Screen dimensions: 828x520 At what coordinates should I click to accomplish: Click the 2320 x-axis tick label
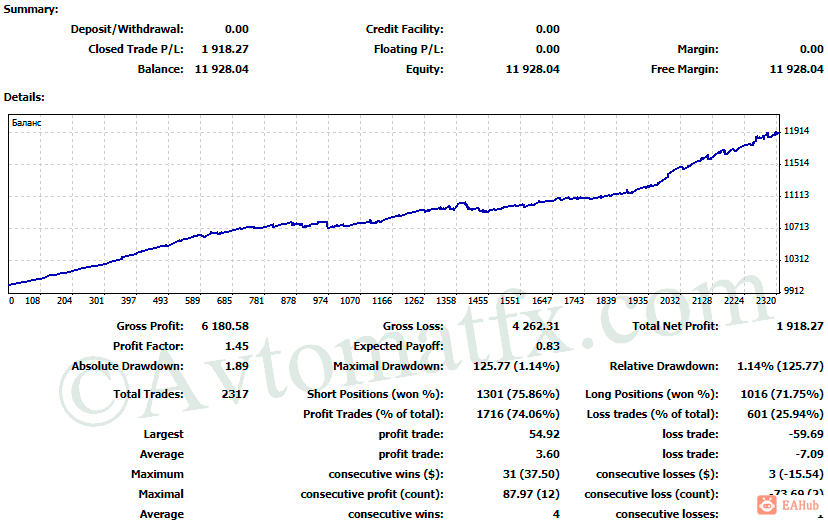tap(766, 300)
